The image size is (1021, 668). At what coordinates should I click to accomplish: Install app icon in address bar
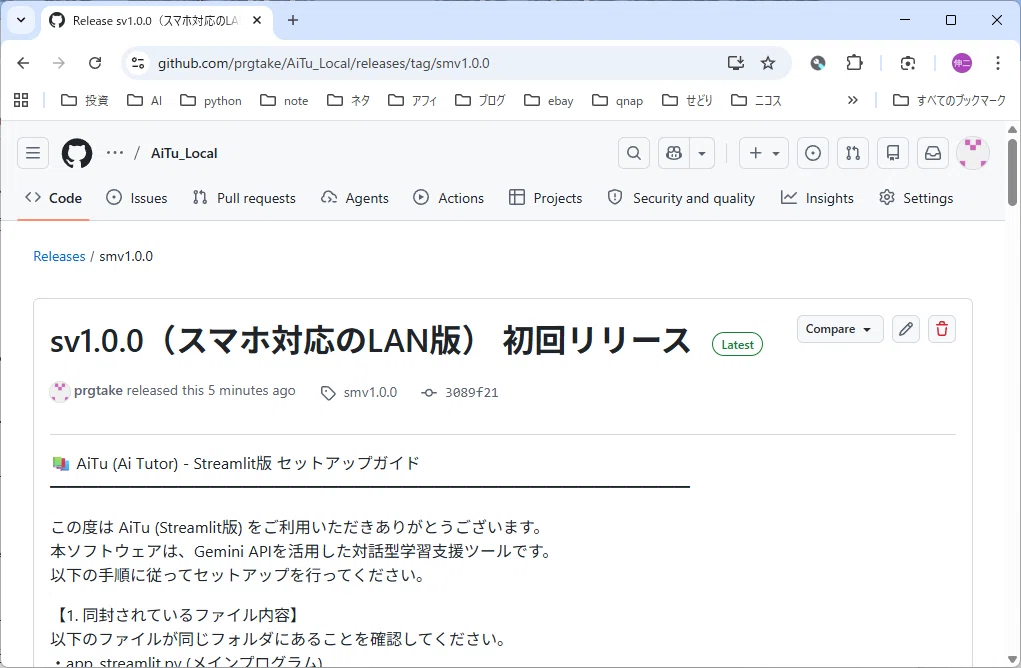(736, 63)
